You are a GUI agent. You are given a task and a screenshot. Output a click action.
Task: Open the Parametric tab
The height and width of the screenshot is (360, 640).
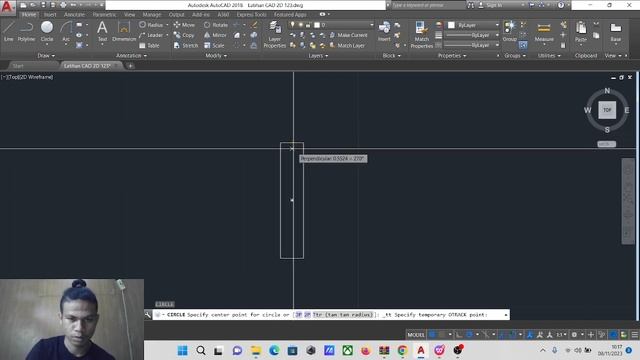tap(104, 14)
